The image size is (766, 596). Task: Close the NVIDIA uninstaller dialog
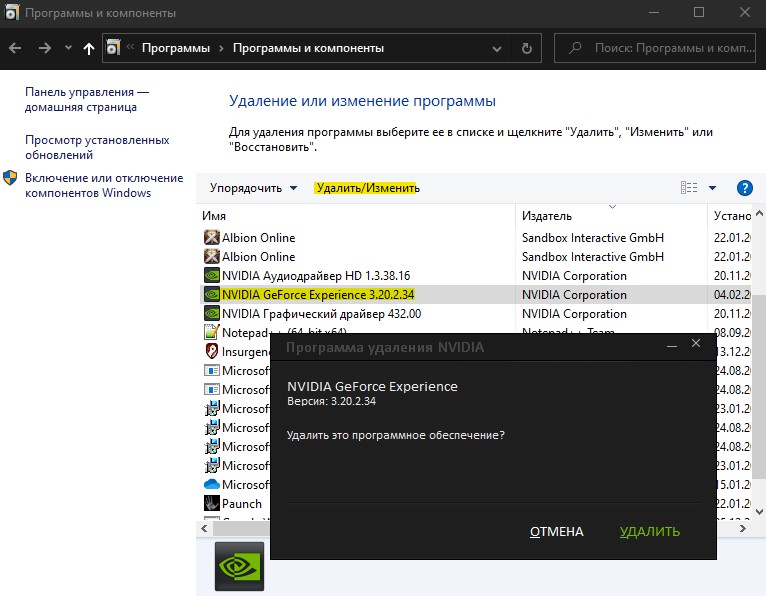click(696, 343)
